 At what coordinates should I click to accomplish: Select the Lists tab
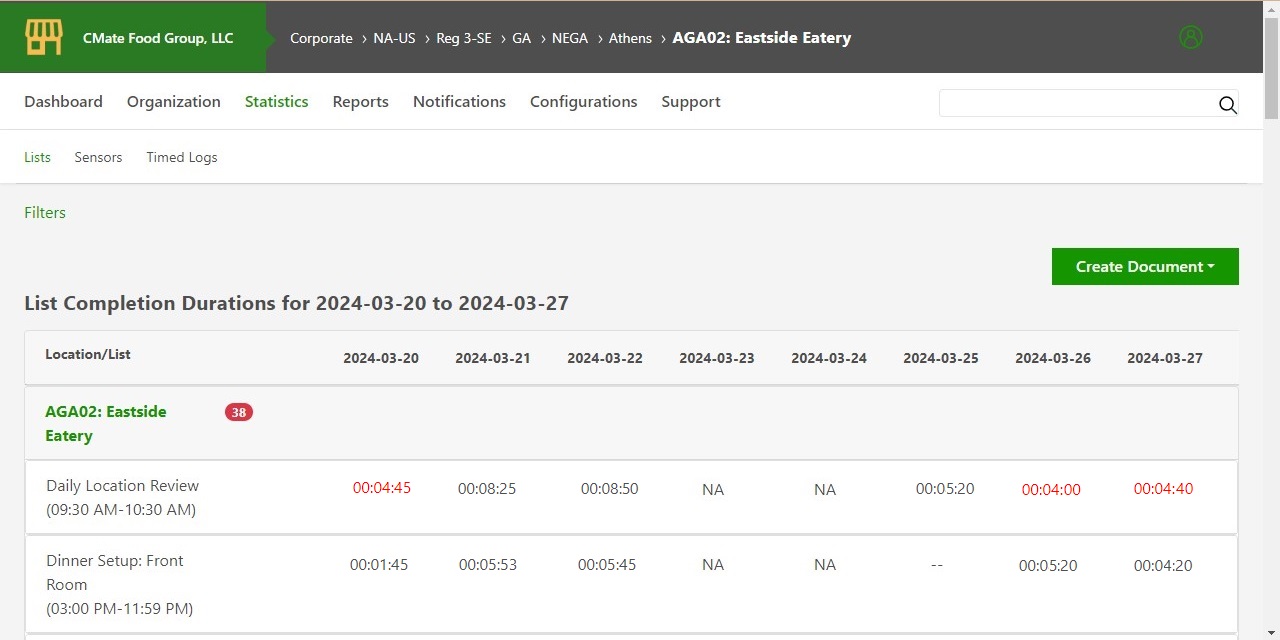(37, 157)
